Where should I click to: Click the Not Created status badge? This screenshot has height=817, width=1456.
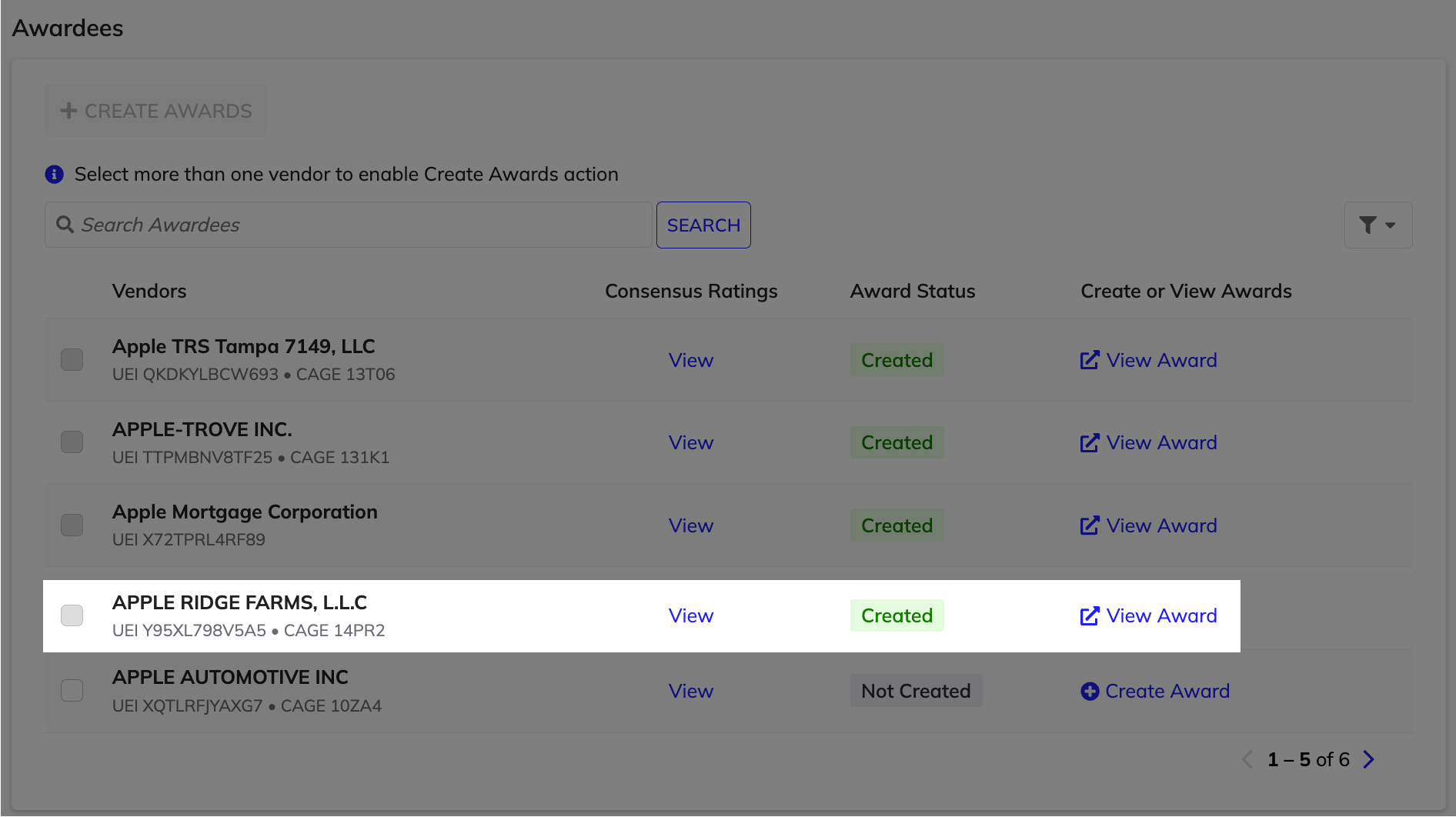[916, 691]
